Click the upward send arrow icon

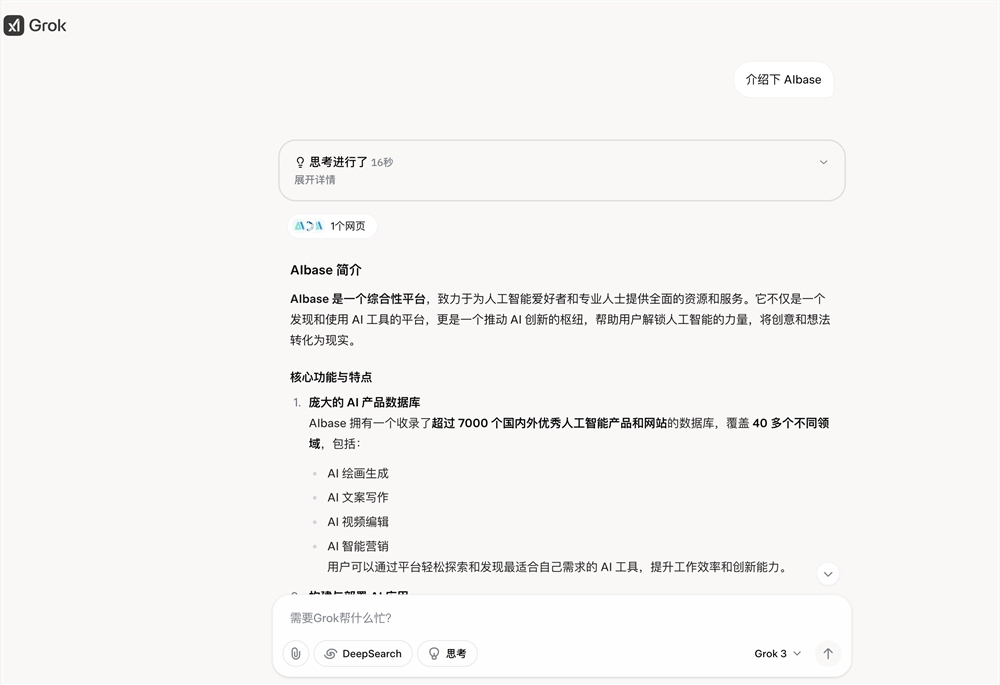[x=828, y=653]
